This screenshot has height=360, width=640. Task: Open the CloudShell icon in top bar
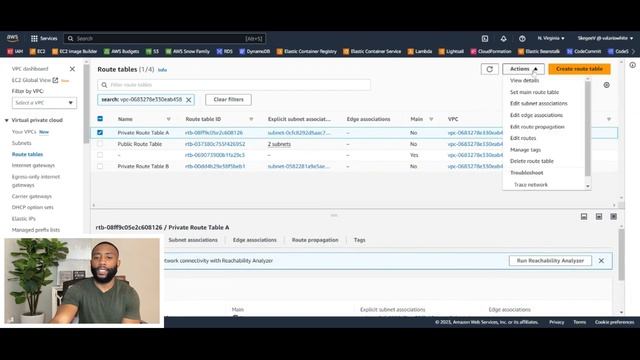[484, 38]
